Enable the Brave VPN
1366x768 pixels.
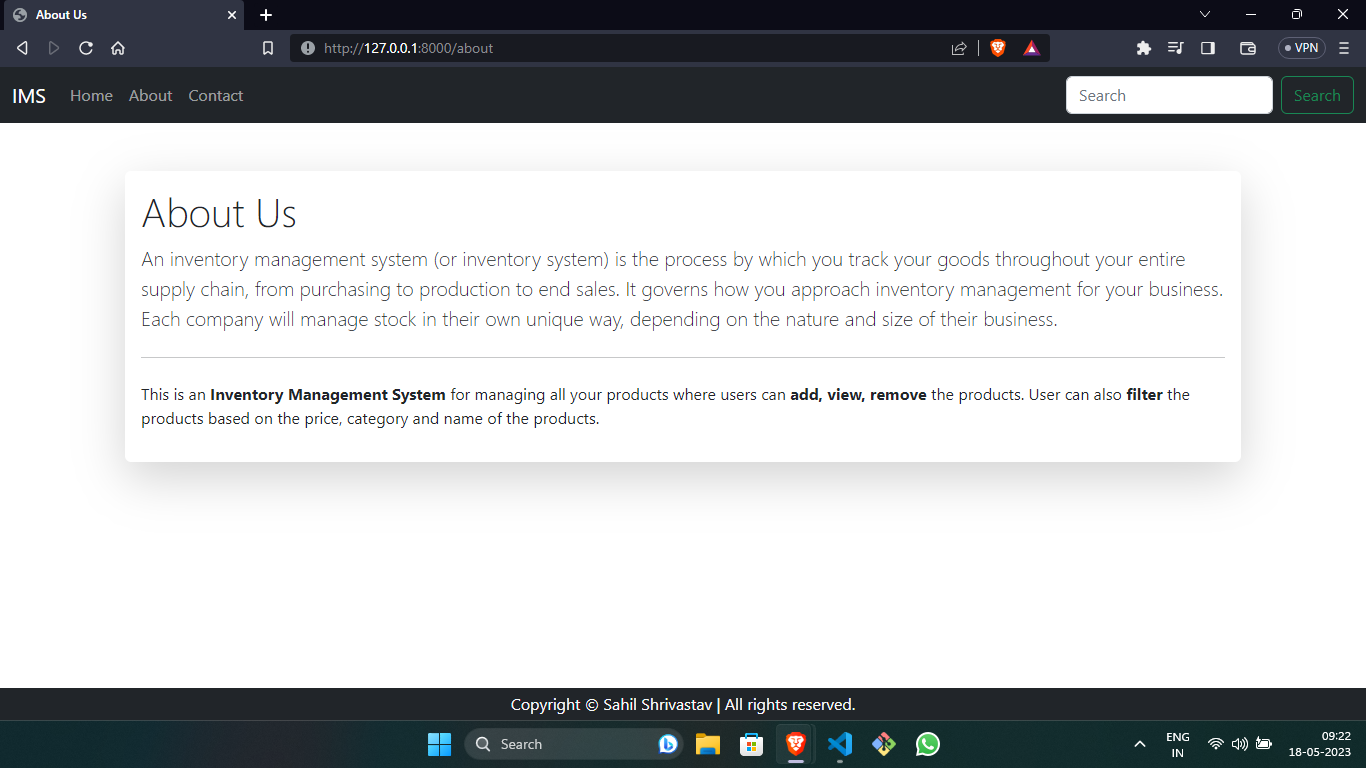(1300, 47)
